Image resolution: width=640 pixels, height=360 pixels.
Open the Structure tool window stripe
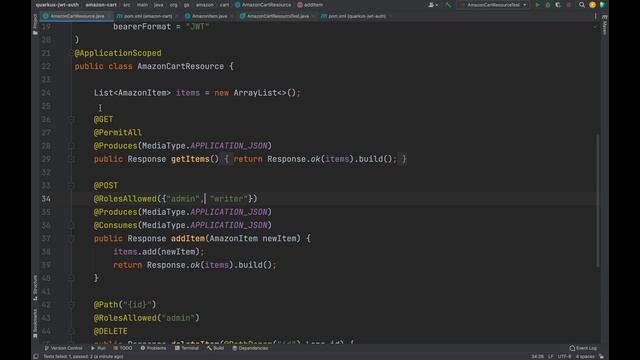point(35,287)
